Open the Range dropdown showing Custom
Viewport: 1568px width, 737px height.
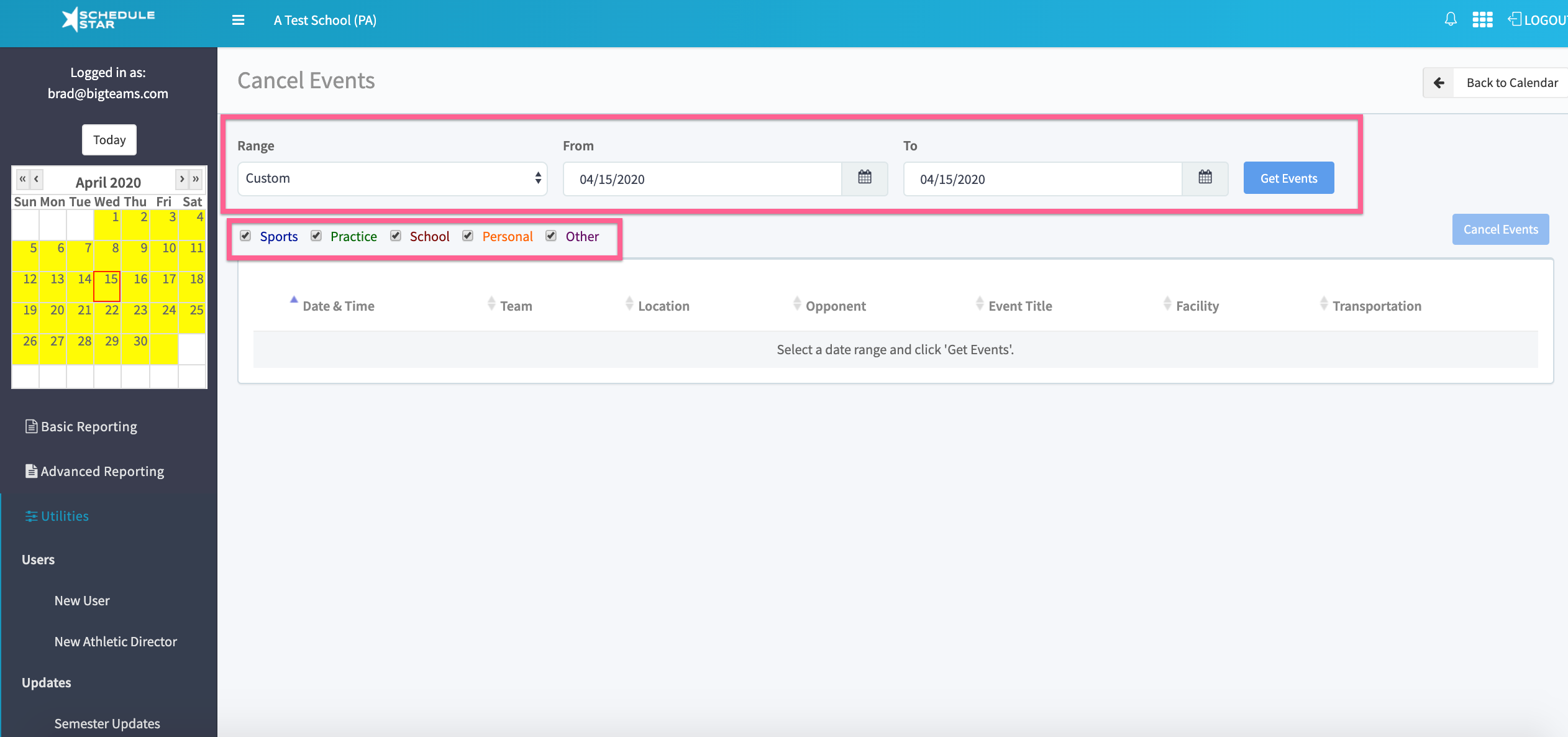point(391,178)
